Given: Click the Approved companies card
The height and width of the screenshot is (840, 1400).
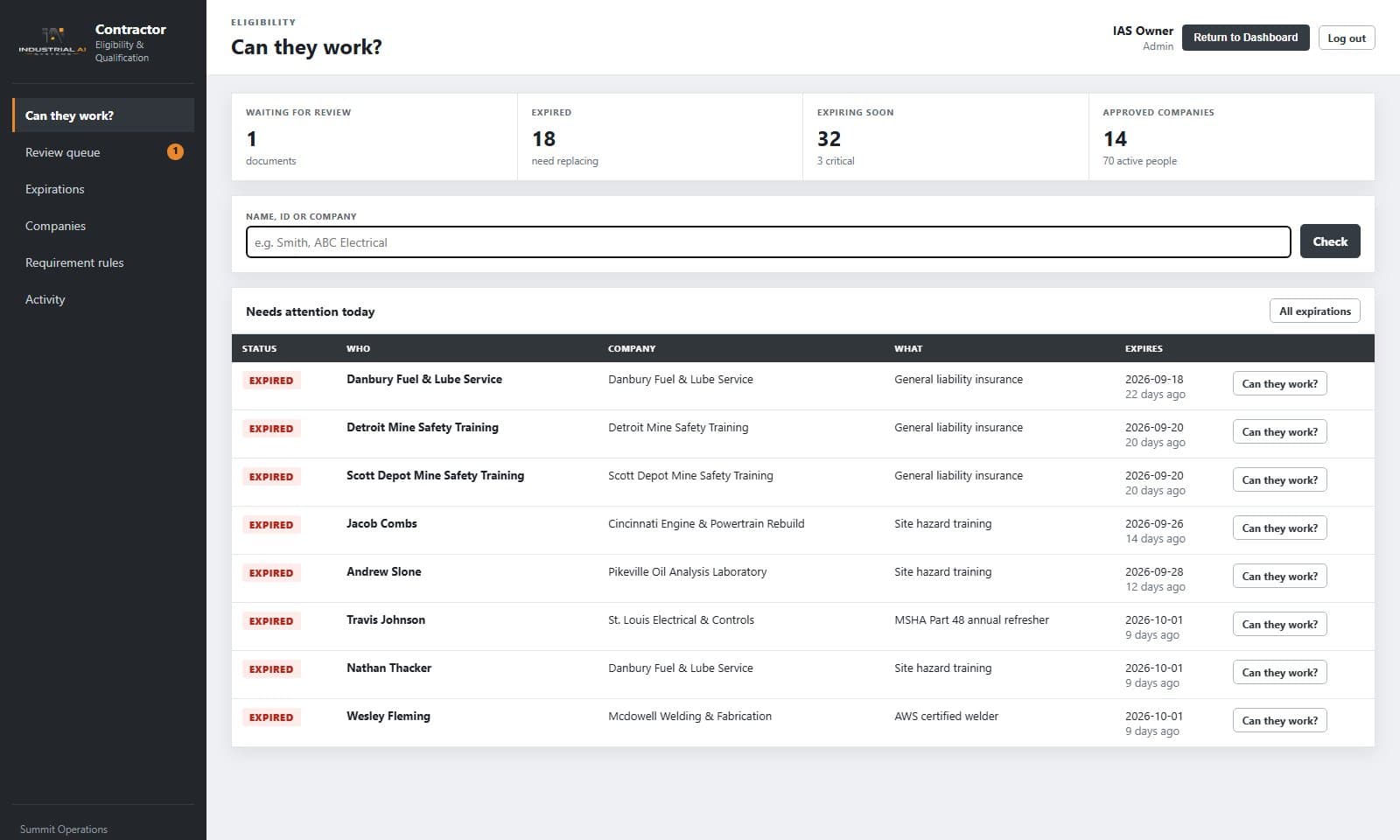Looking at the screenshot, I should click(x=1232, y=136).
